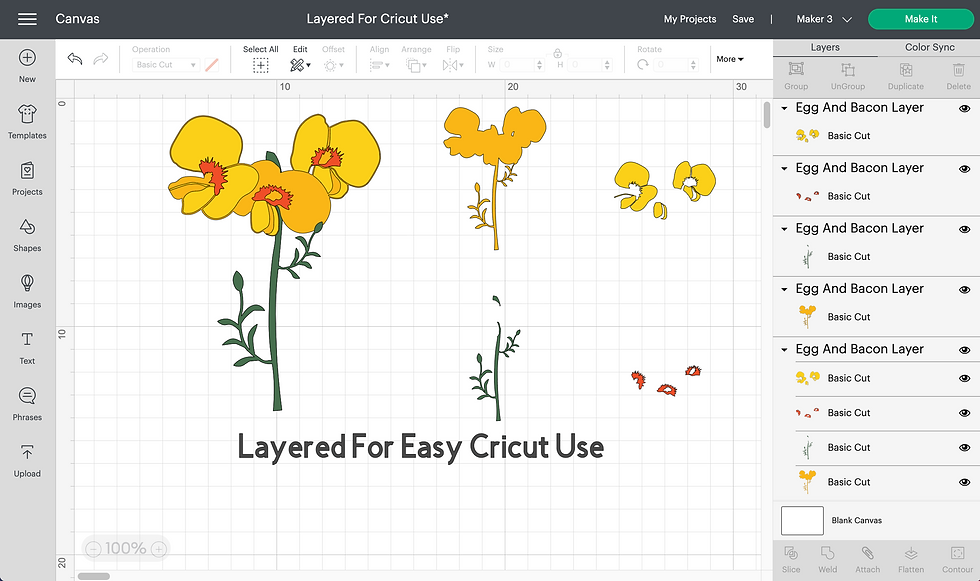Viewport: 980px width, 581px height.
Task: Click the Rotate angle field
Action: (x=676, y=64)
